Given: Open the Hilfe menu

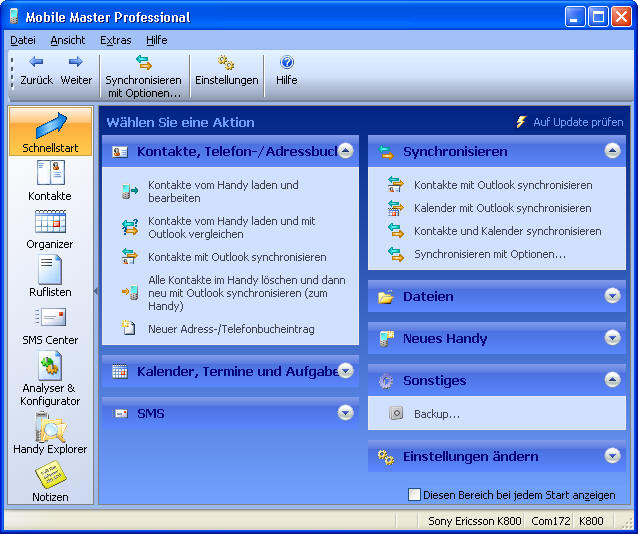Looking at the screenshot, I should click(157, 40).
